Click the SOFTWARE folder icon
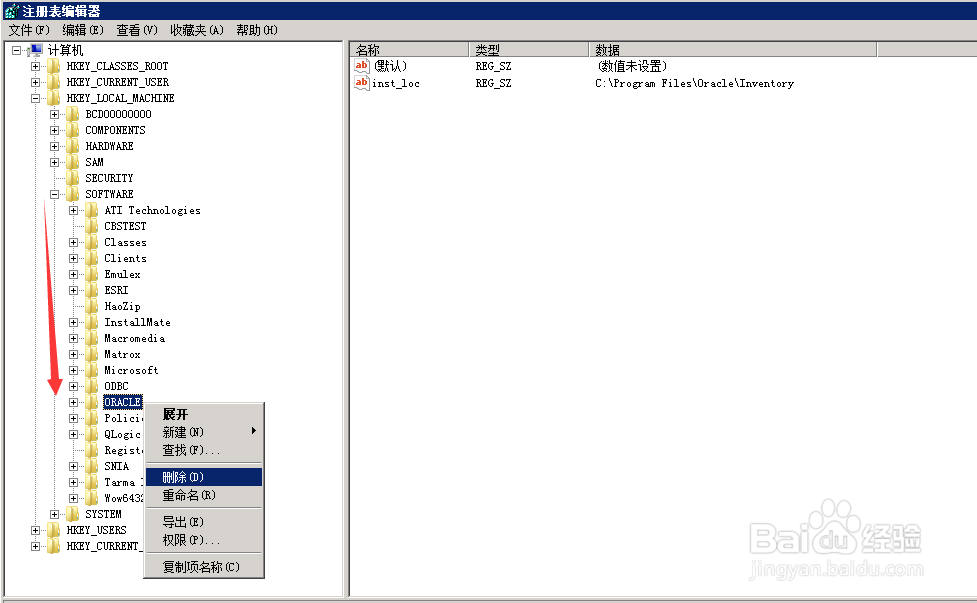 (x=71, y=193)
